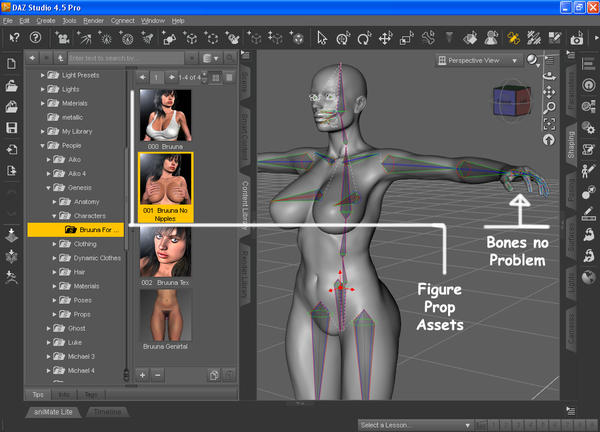The width and height of the screenshot is (600, 432).
Task: Create a new camera from toolbar
Action: click(x=62, y=38)
